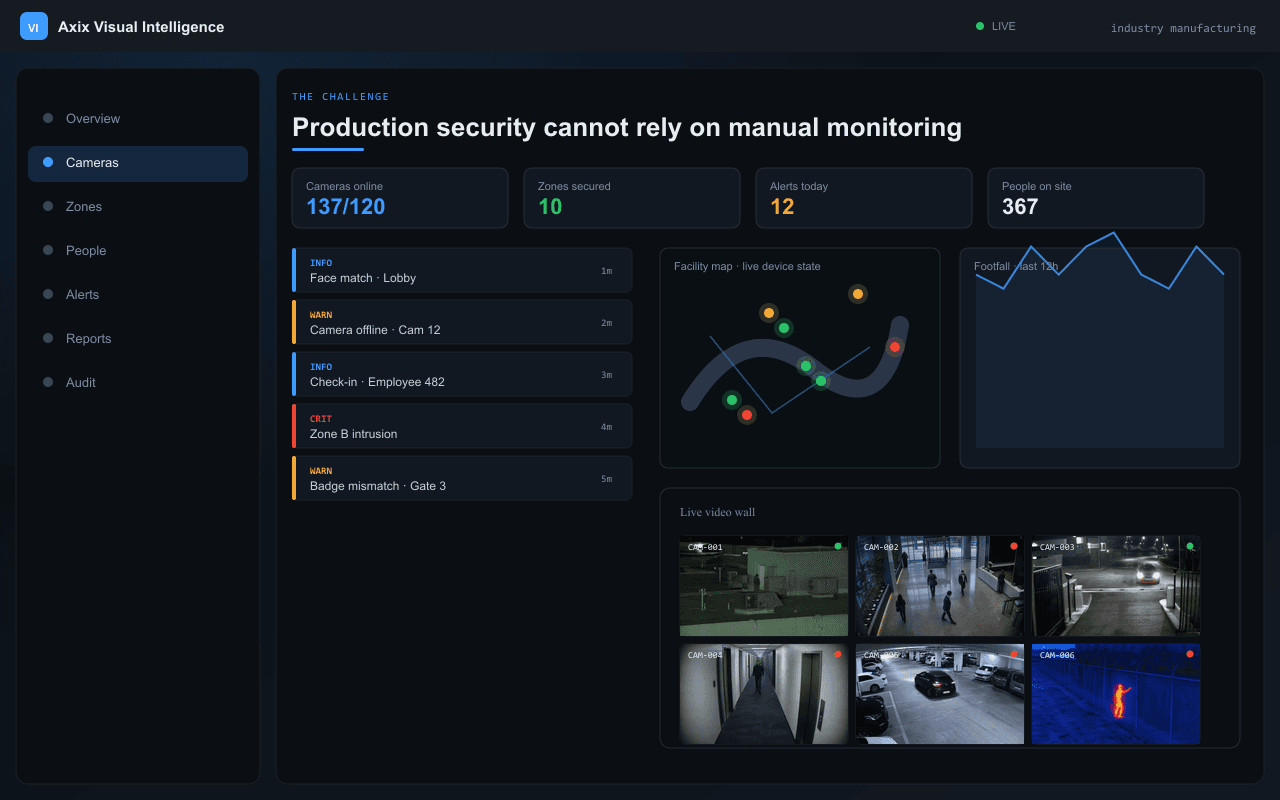Open Reports from the sidebar
This screenshot has height=800, width=1280.
tap(138, 338)
